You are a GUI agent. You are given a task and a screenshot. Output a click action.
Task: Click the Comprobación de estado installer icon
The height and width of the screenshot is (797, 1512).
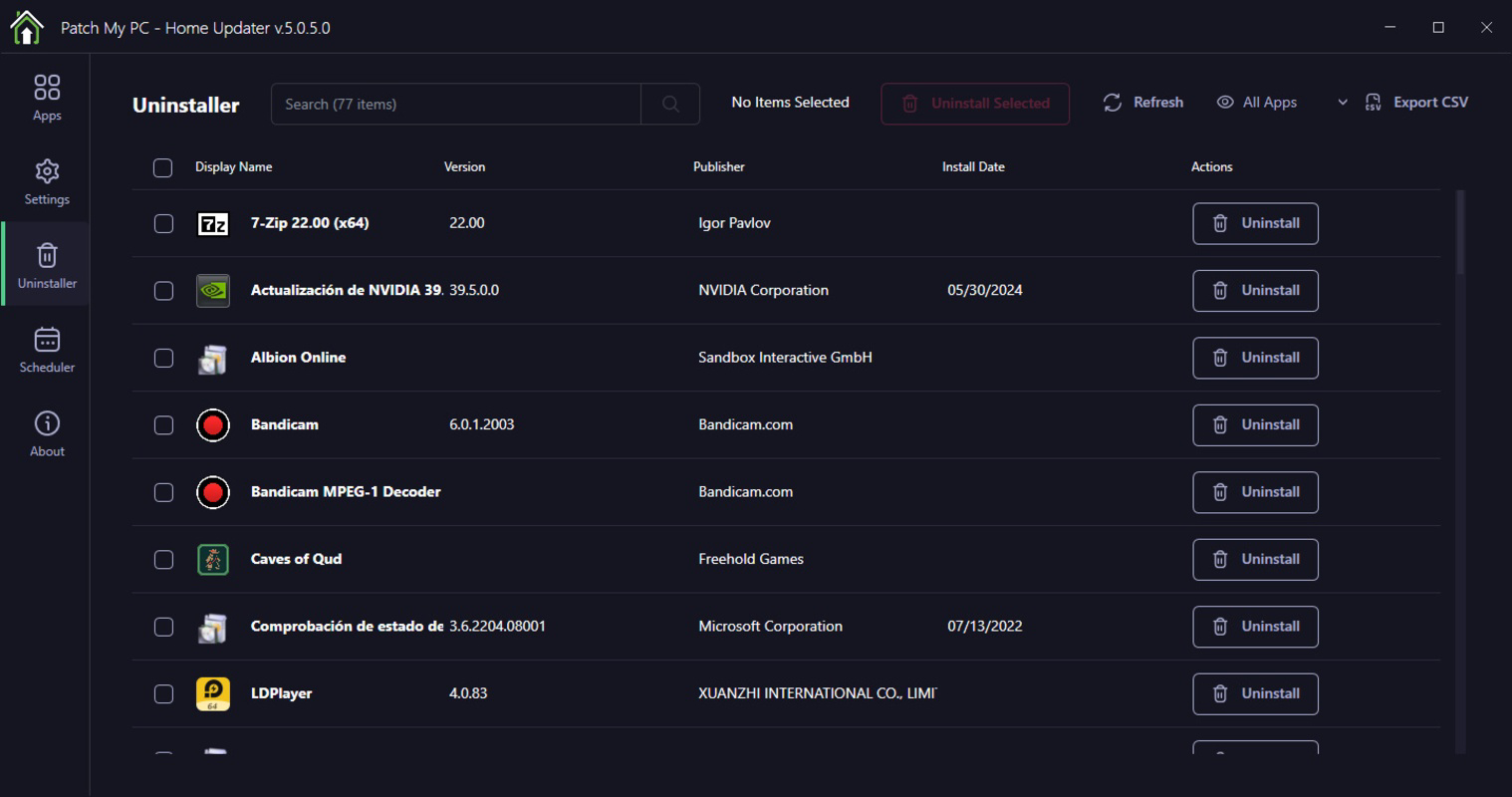tap(213, 628)
